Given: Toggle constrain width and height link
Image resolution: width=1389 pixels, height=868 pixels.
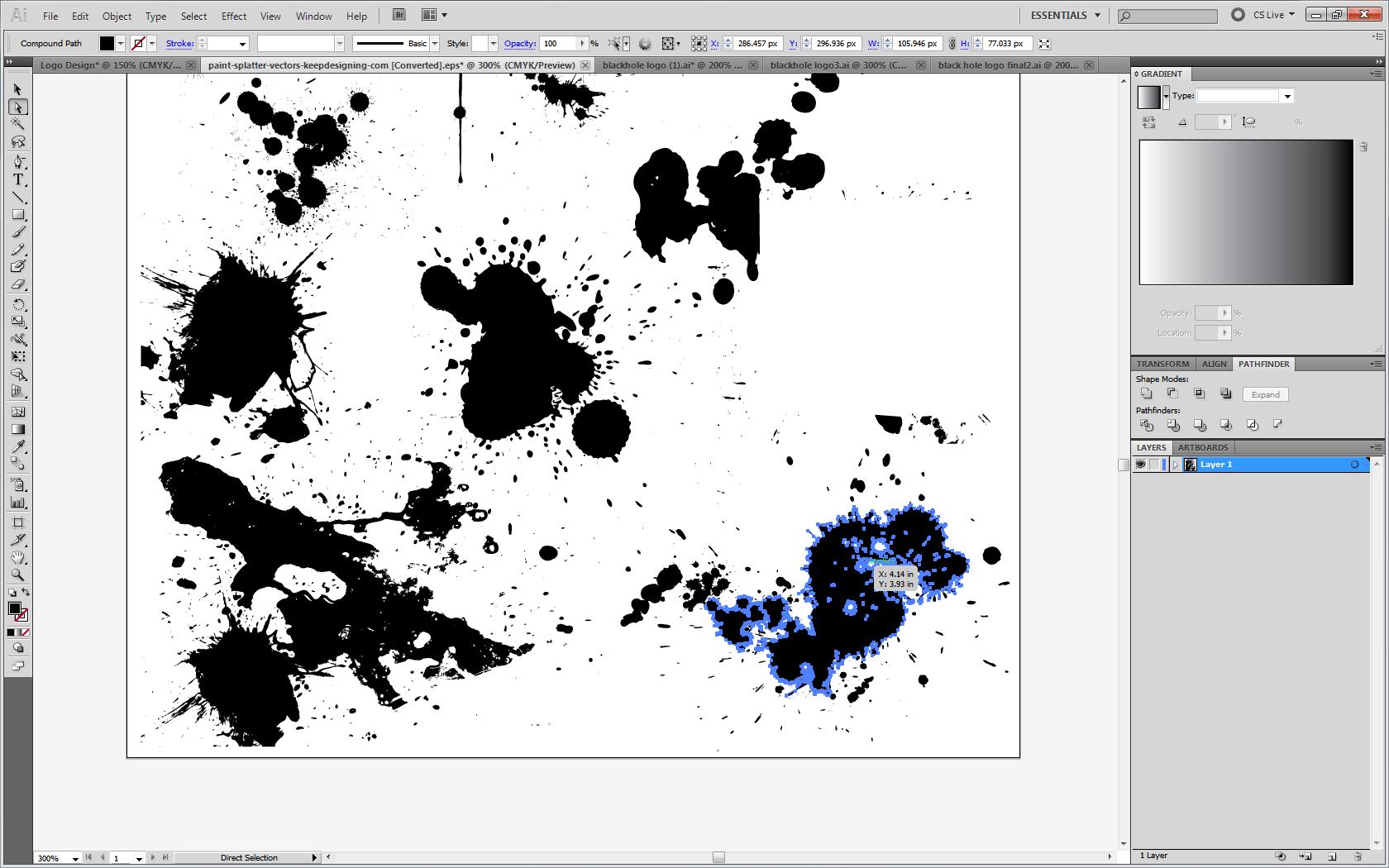Looking at the screenshot, I should tap(952, 44).
